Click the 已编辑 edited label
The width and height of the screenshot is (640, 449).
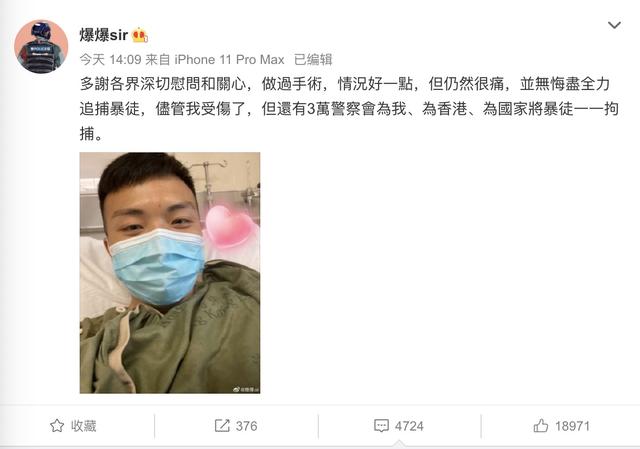[x=313, y=60]
